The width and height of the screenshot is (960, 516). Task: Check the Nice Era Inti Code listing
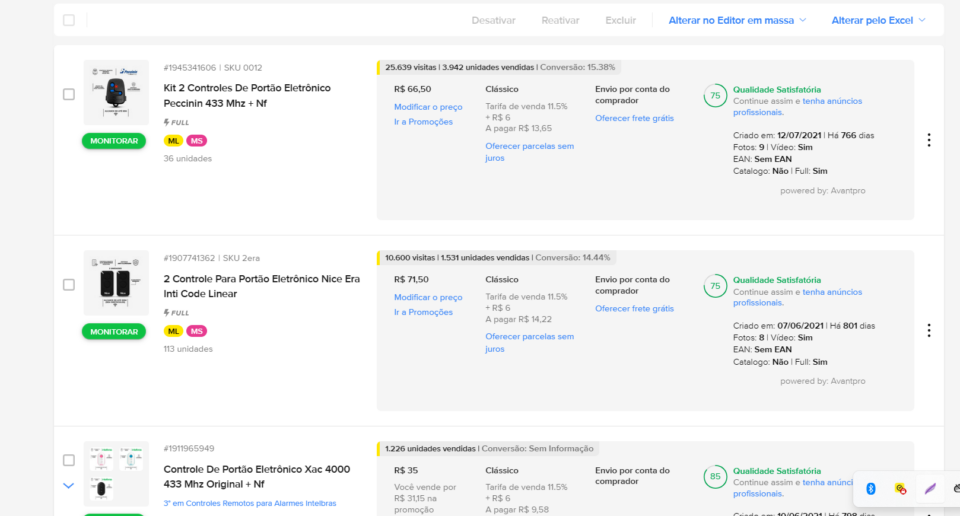[x=69, y=285]
